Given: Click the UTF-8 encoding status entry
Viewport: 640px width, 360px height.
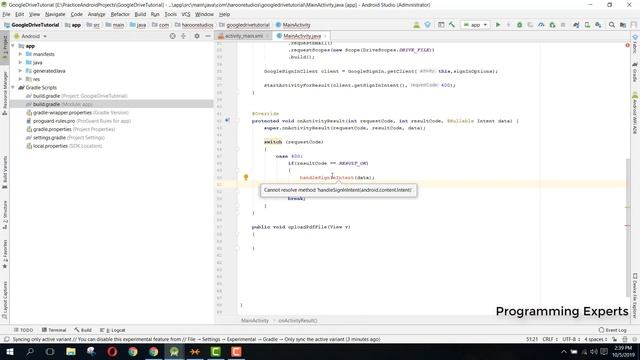Looking at the screenshot, I should [570, 339].
